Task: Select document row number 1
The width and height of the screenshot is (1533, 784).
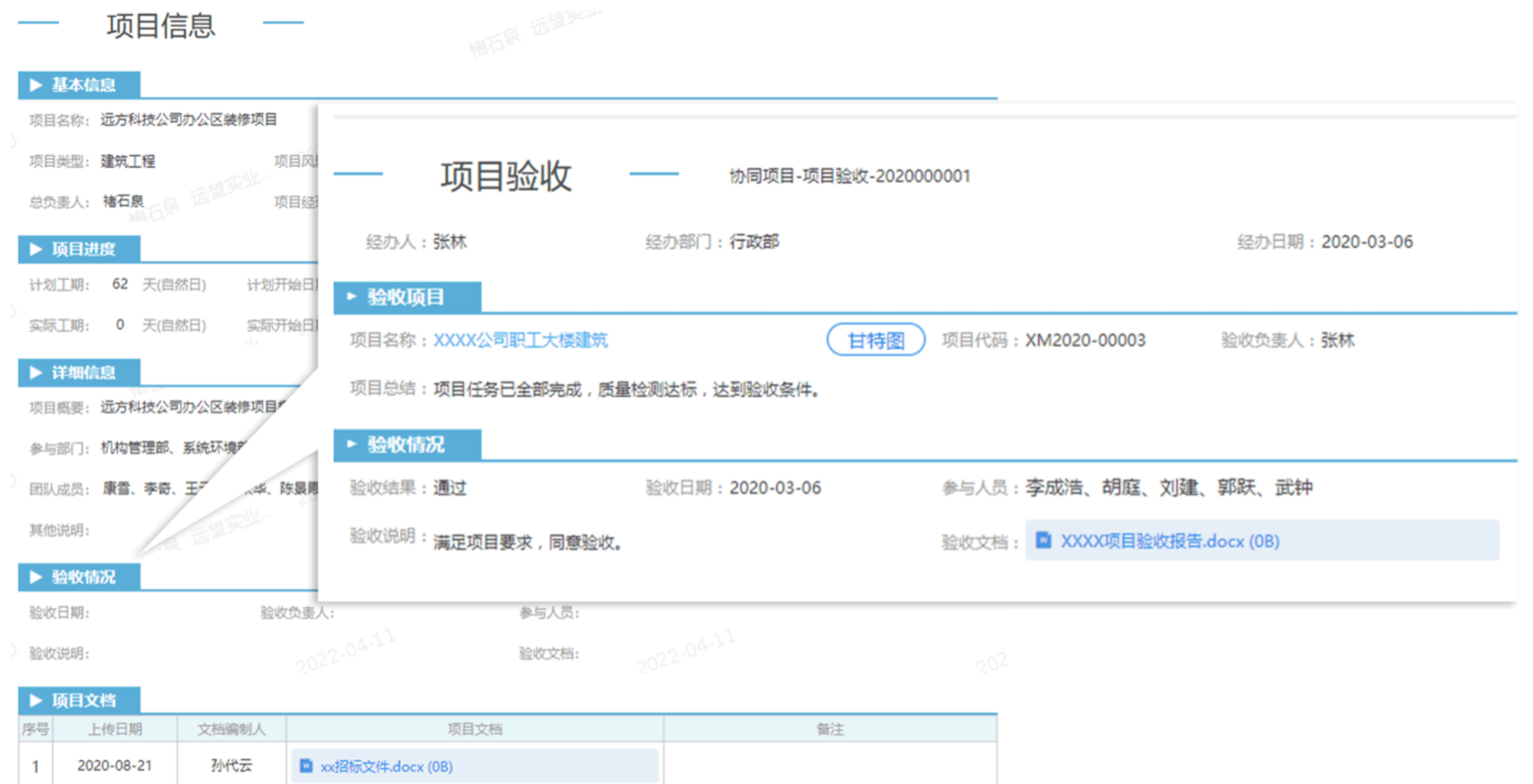Action: [35, 766]
